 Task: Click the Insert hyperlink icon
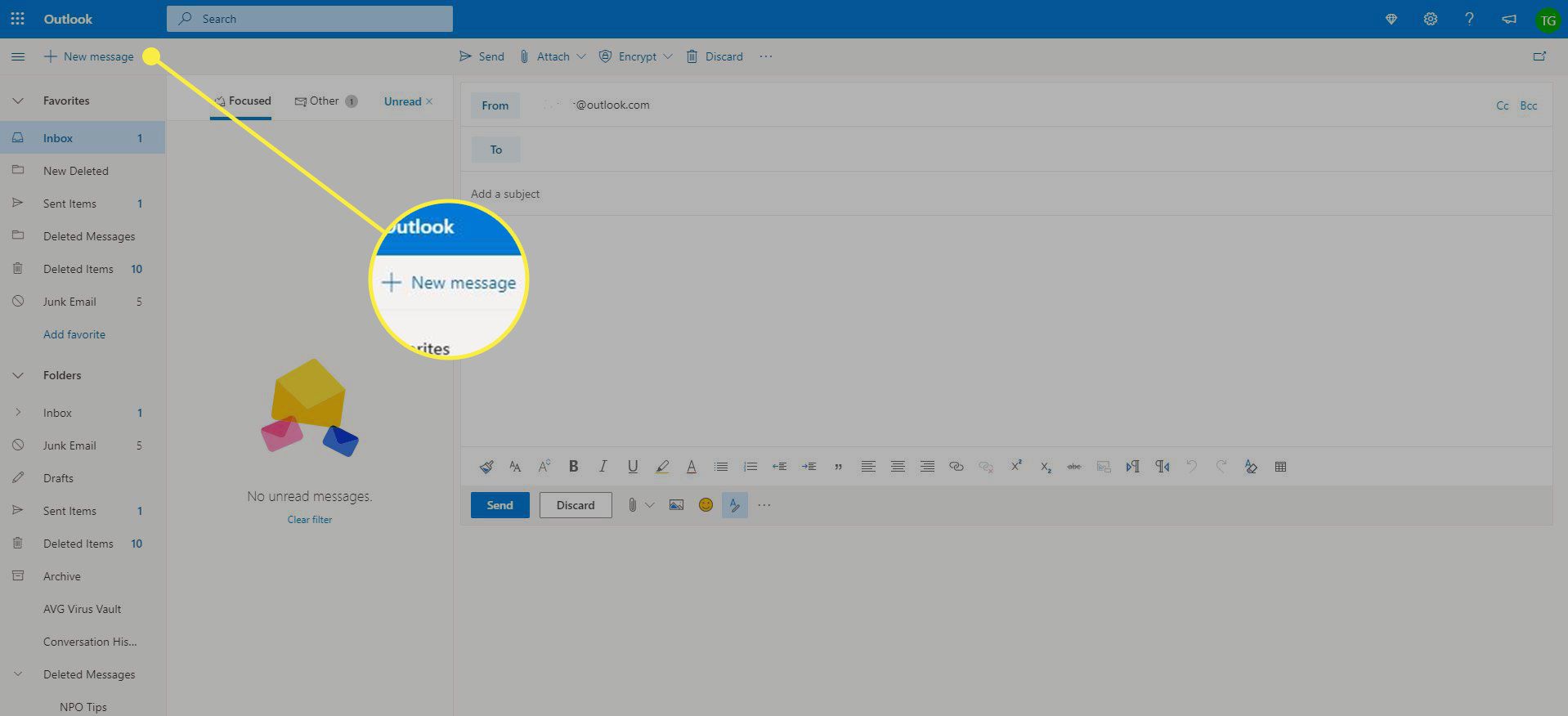pyautogui.click(x=956, y=467)
